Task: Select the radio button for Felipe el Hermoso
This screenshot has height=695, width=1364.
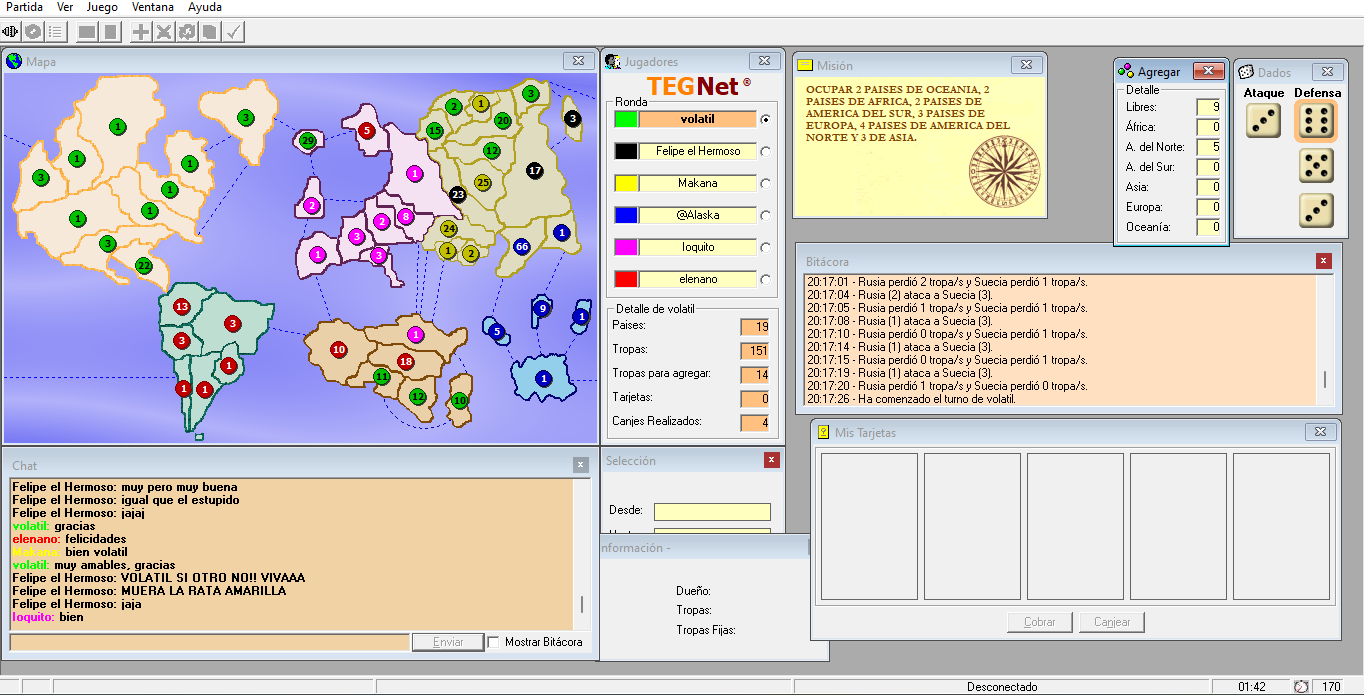Action: point(766,151)
